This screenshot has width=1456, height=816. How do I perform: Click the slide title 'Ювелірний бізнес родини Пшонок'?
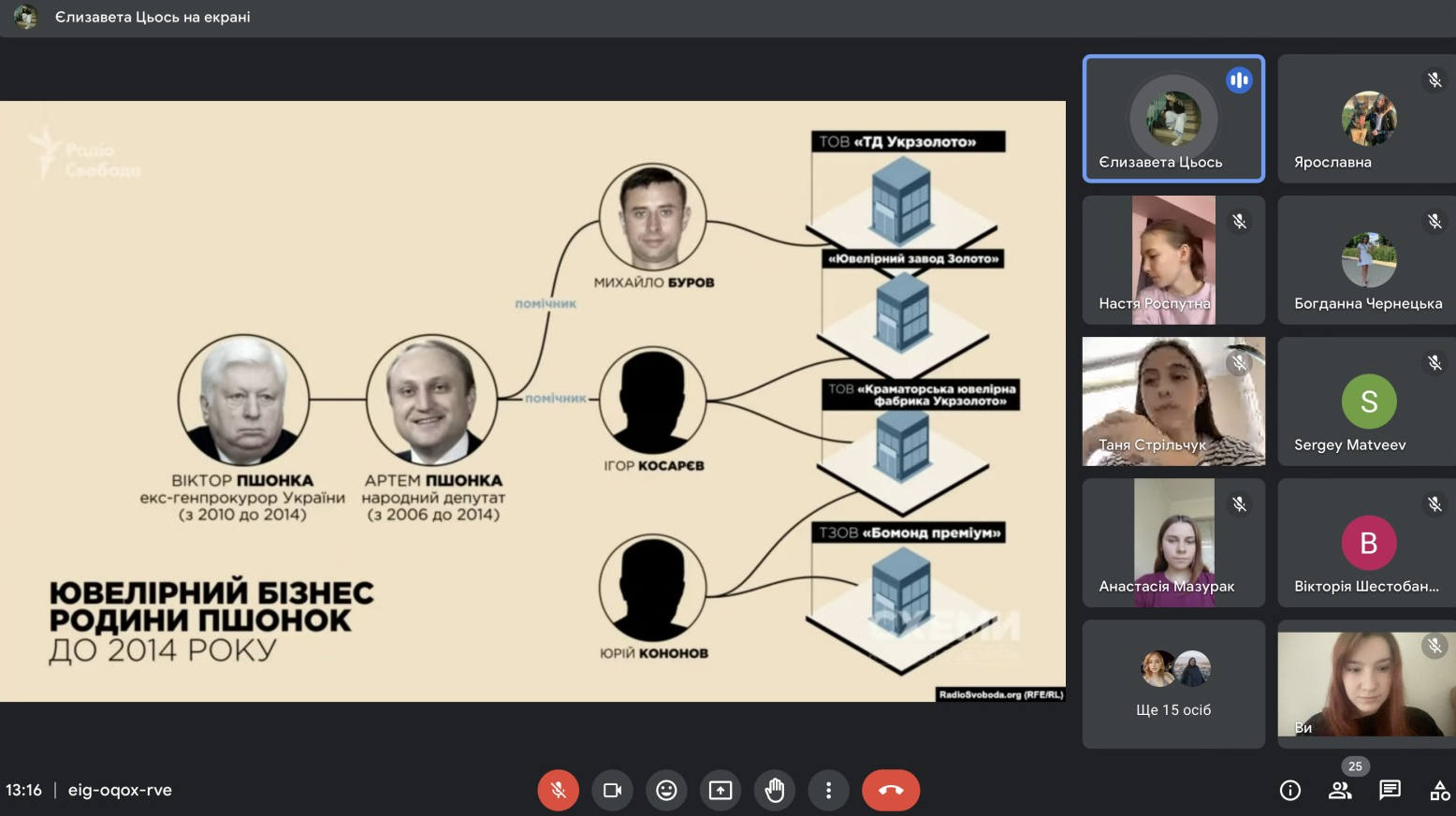(x=211, y=606)
